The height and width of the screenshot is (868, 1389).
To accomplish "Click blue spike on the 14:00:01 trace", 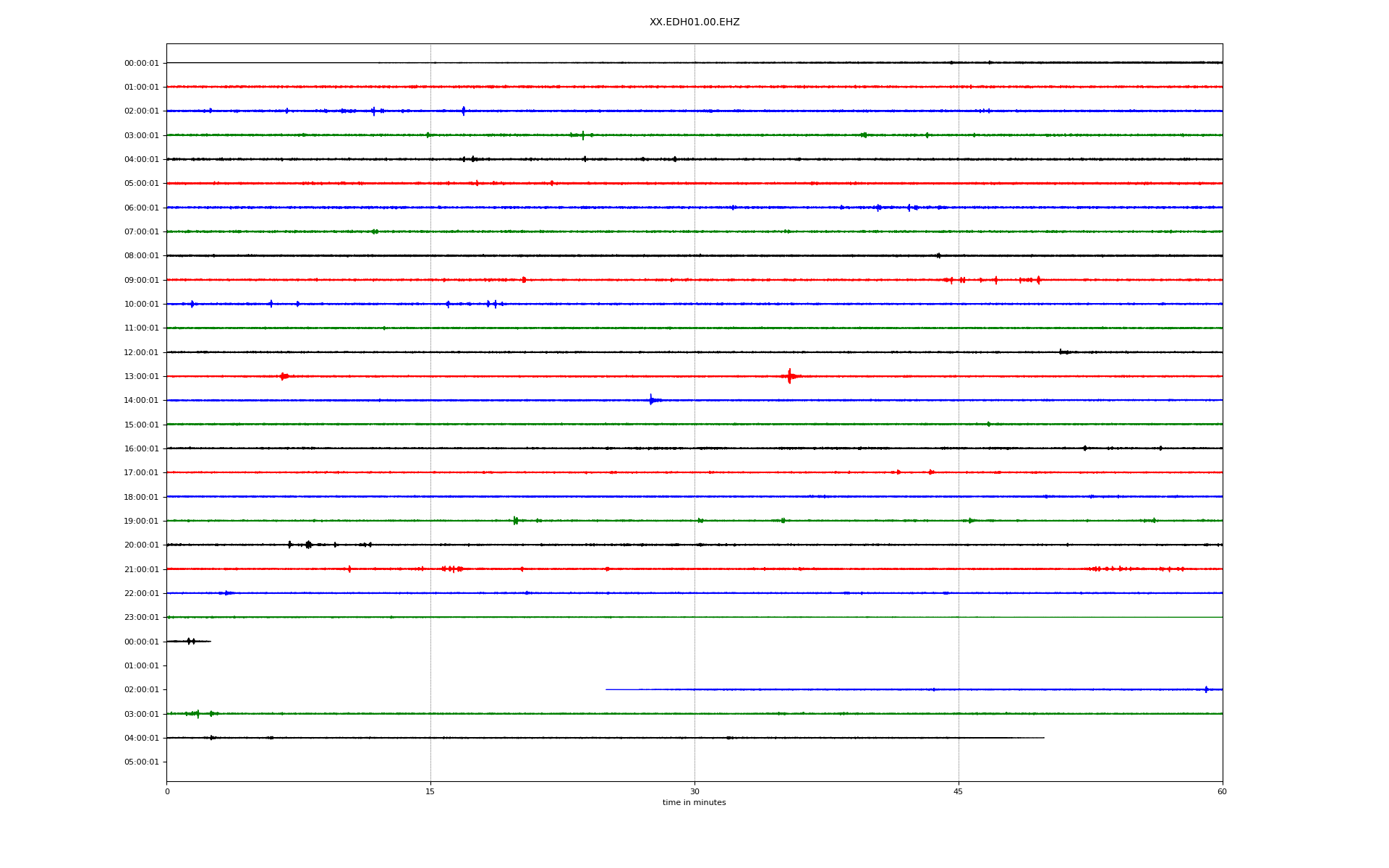I will [x=651, y=400].
